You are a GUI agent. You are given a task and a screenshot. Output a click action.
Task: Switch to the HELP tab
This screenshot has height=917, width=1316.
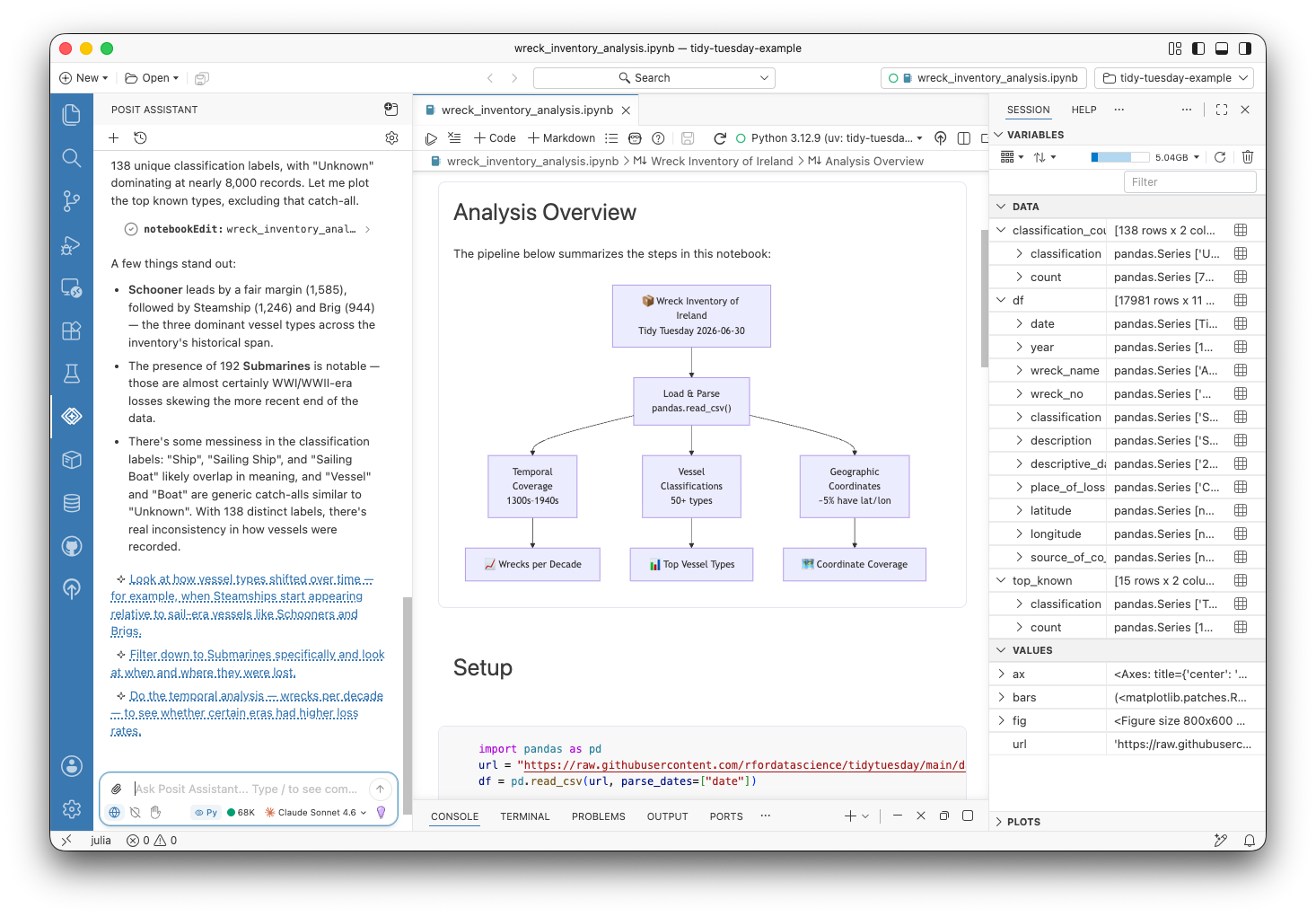(1084, 110)
